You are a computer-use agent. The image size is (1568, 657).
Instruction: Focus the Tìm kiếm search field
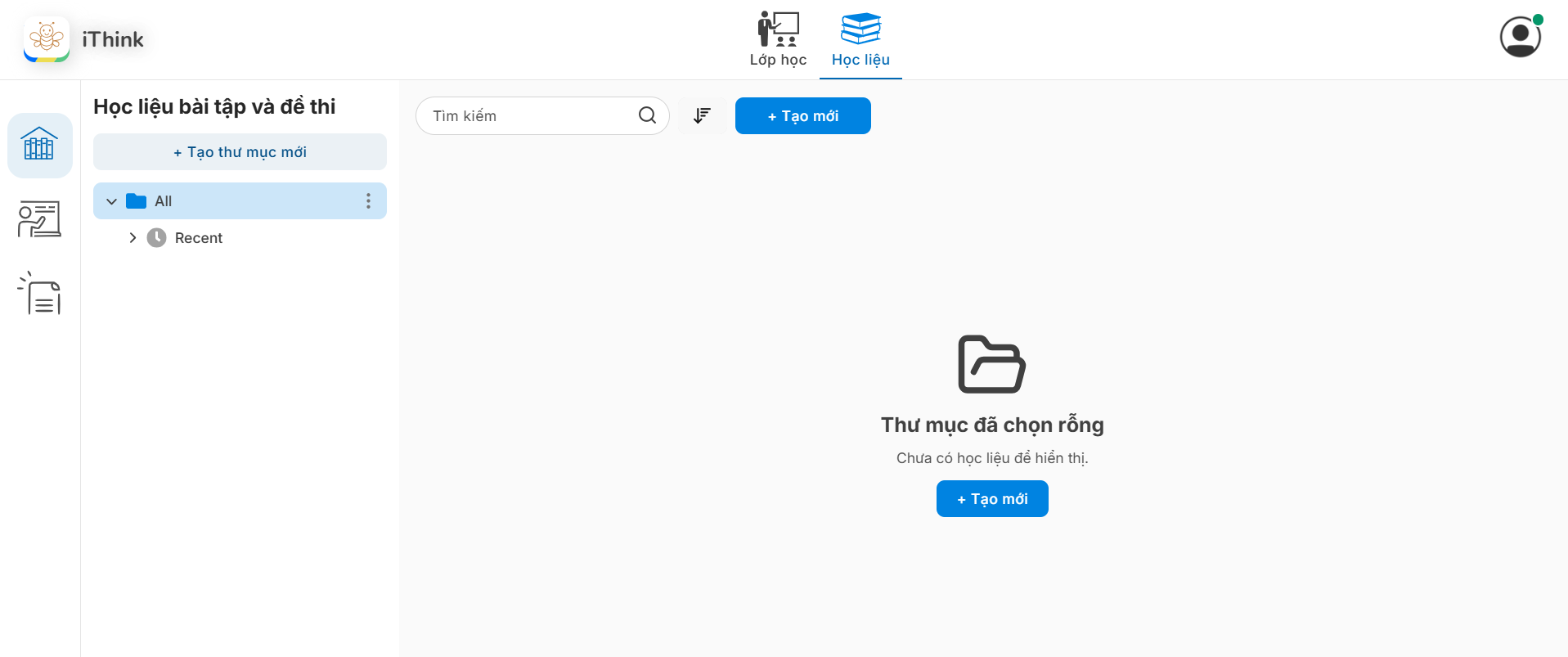(532, 116)
